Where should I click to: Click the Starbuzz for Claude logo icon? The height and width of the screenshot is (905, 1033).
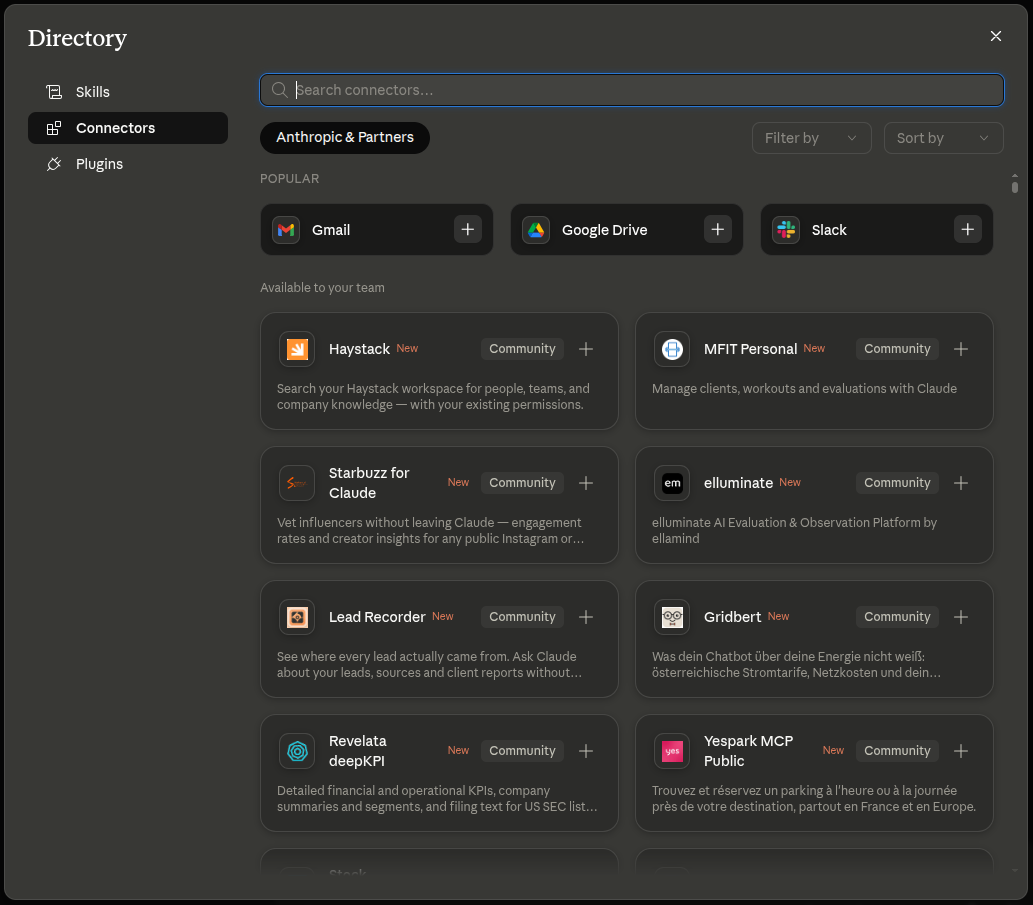[297, 483]
